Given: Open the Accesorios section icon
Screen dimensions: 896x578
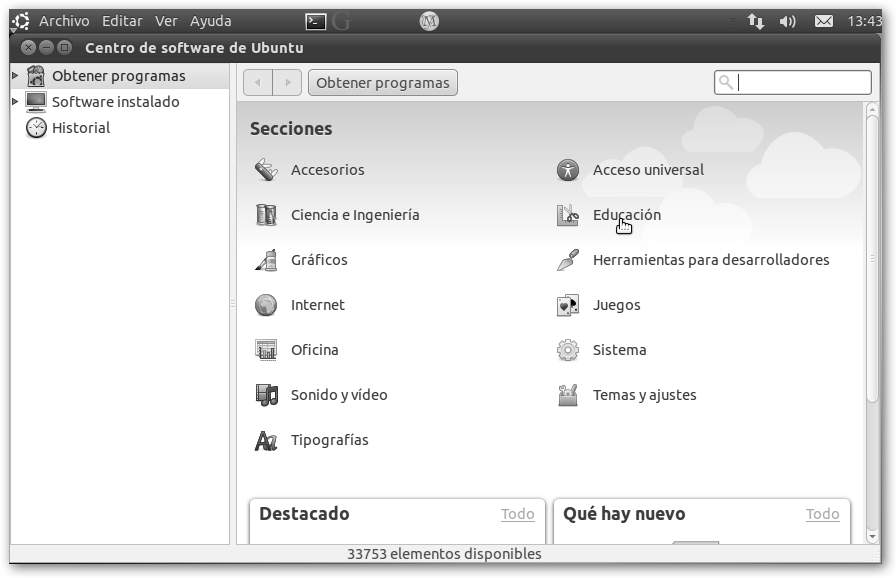Looking at the screenshot, I should click(x=266, y=170).
